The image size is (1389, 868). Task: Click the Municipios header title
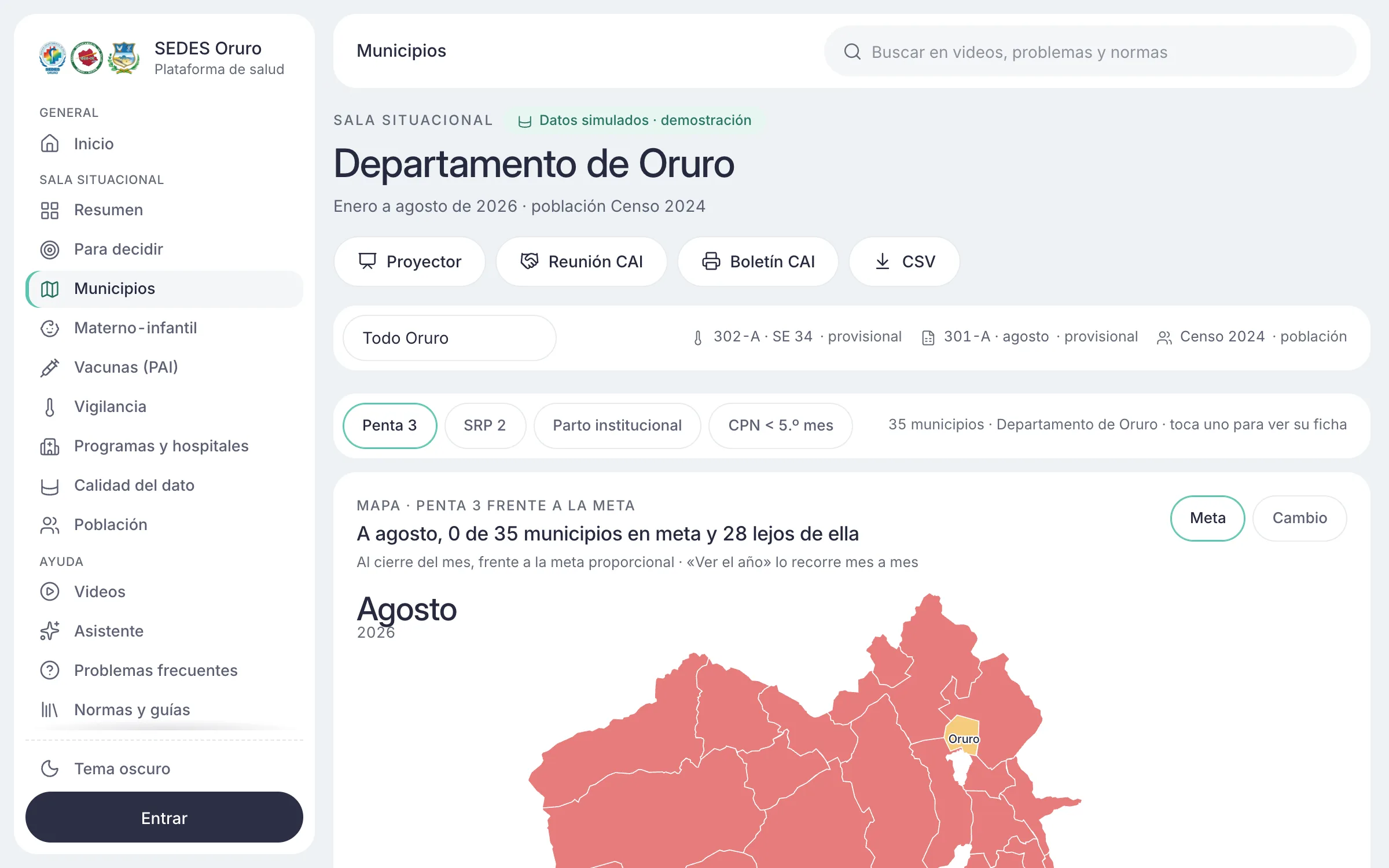(x=401, y=51)
